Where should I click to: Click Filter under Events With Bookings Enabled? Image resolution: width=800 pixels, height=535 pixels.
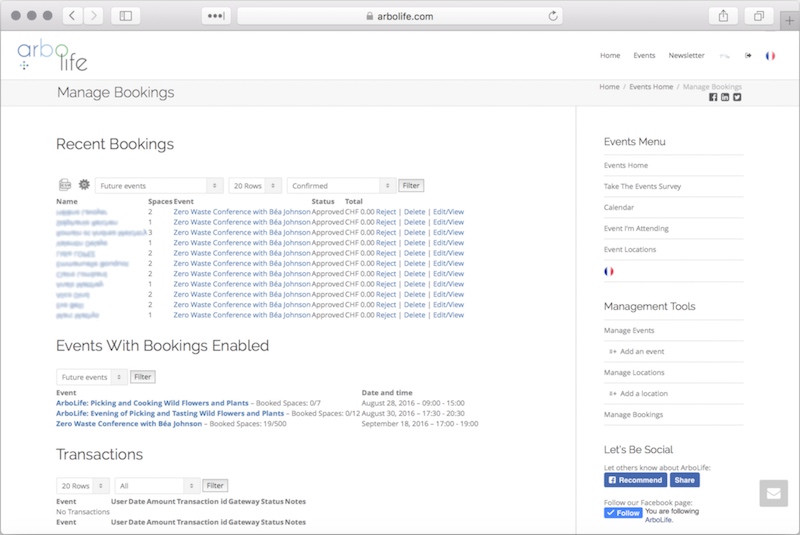point(143,377)
